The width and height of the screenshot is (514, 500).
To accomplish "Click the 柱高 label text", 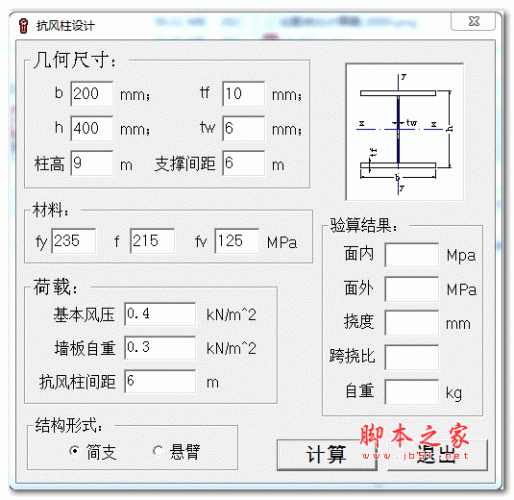I will [x=49, y=164].
